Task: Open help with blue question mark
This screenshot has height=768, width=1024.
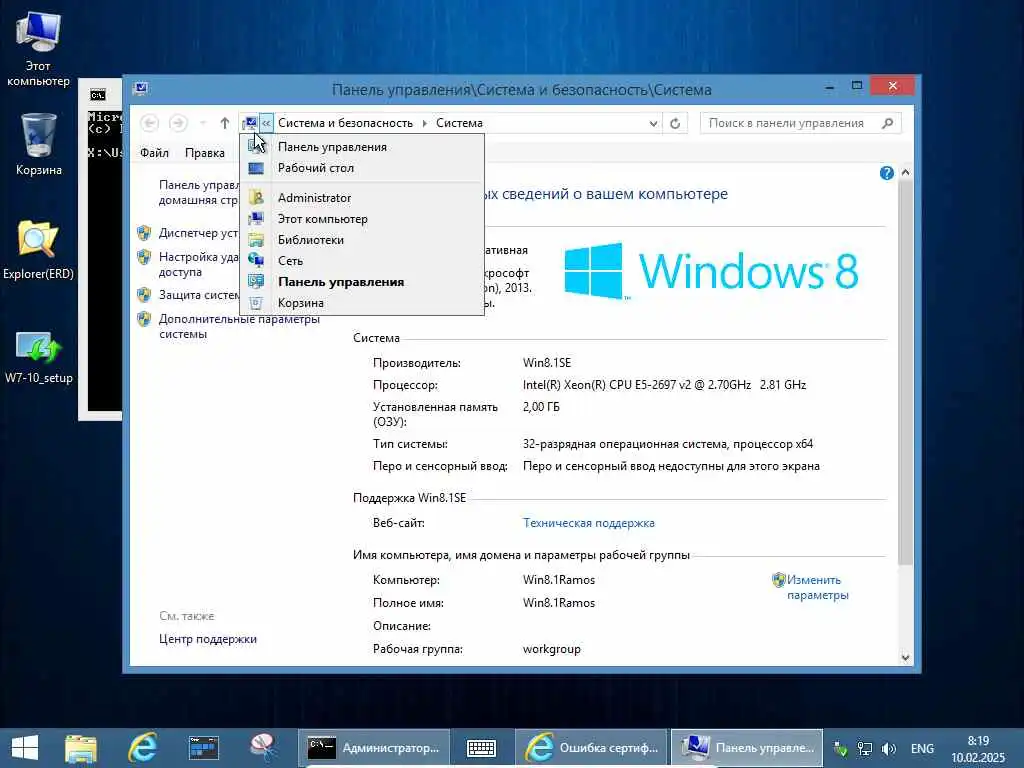Action: coord(886,173)
